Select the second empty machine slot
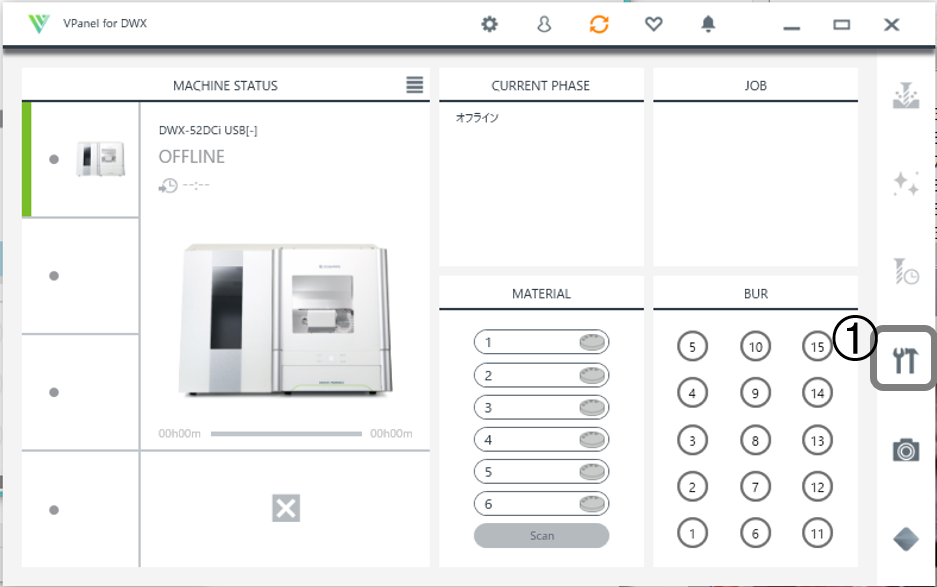Screen dimensions: 937x587 click(80, 276)
